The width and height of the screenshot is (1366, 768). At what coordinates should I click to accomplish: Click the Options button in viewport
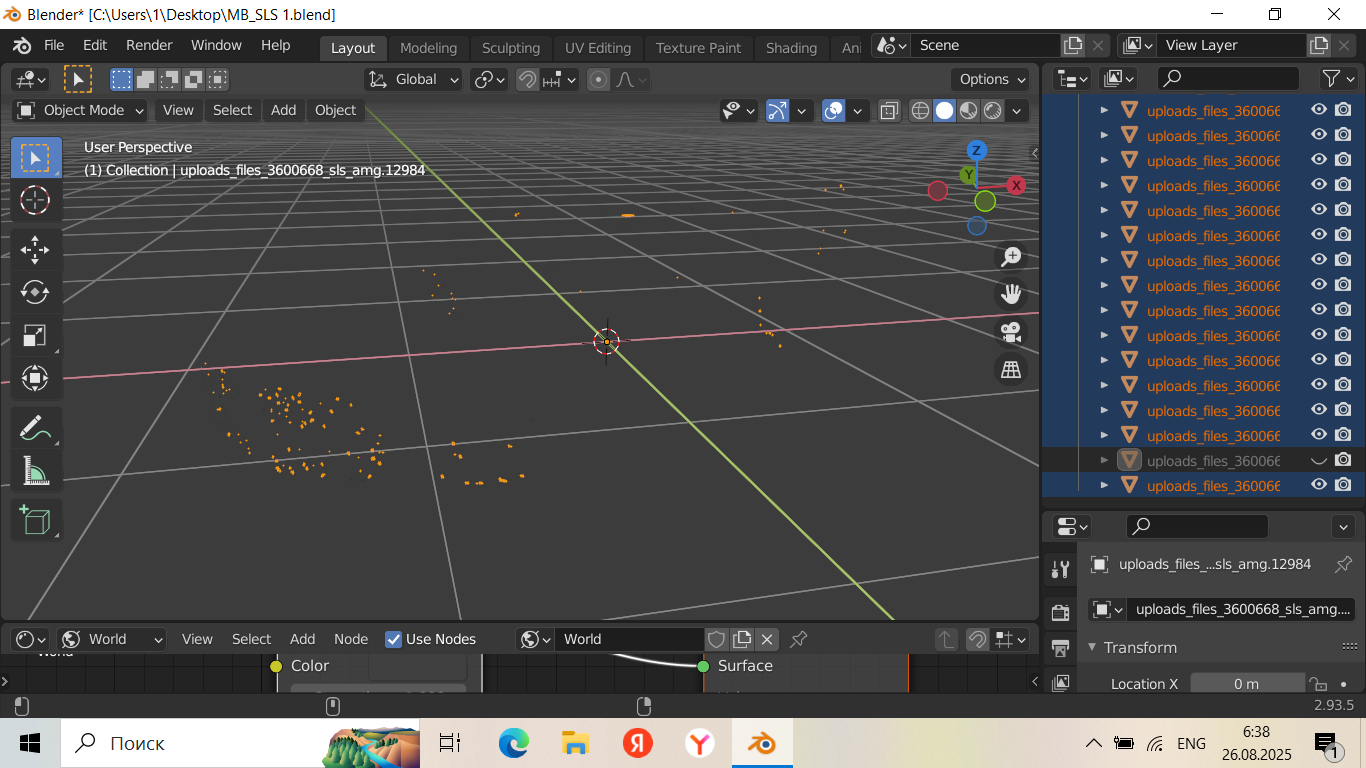[x=993, y=80]
